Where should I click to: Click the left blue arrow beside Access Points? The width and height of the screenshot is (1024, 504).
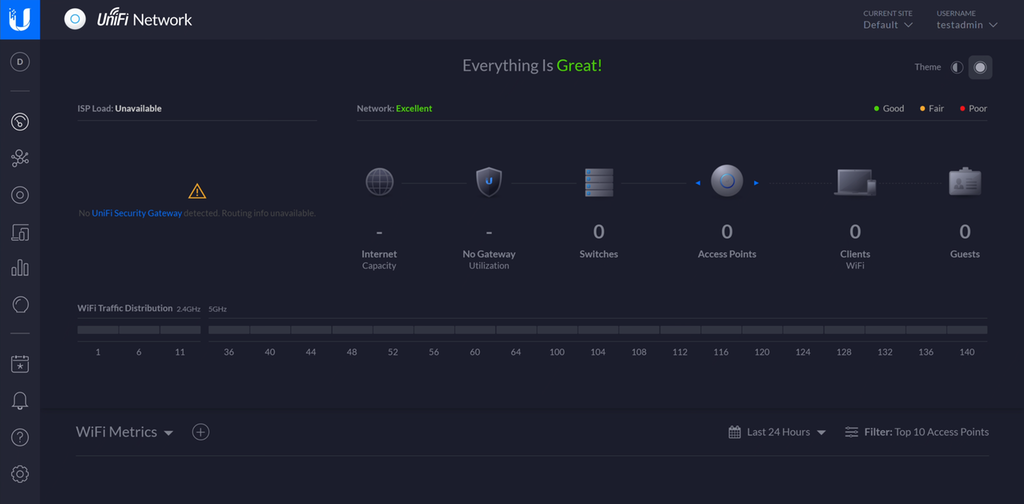(x=697, y=183)
